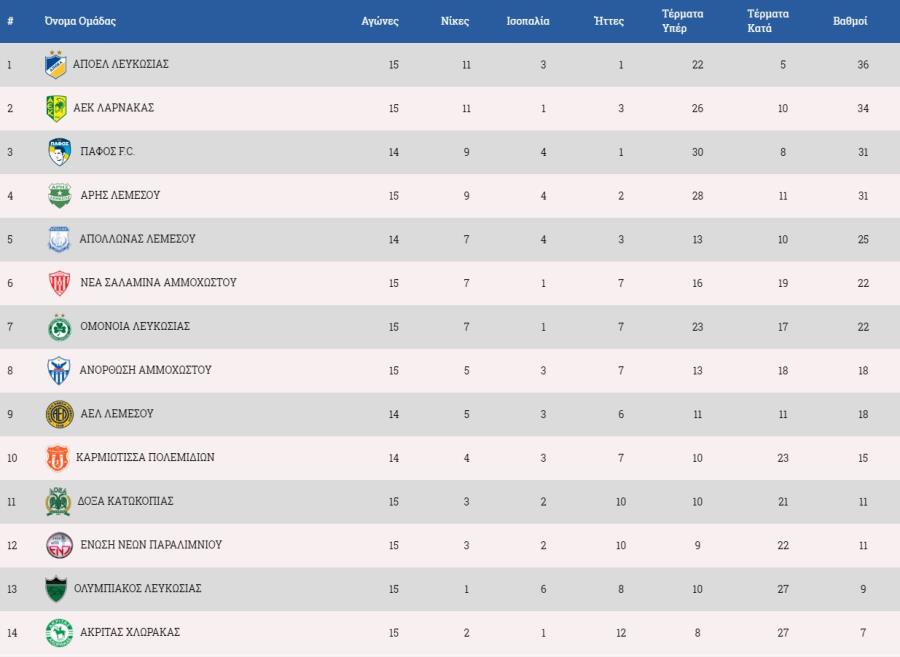
Task: Sort by the Ισοπαλία column header
Action: [x=527, y=21]
